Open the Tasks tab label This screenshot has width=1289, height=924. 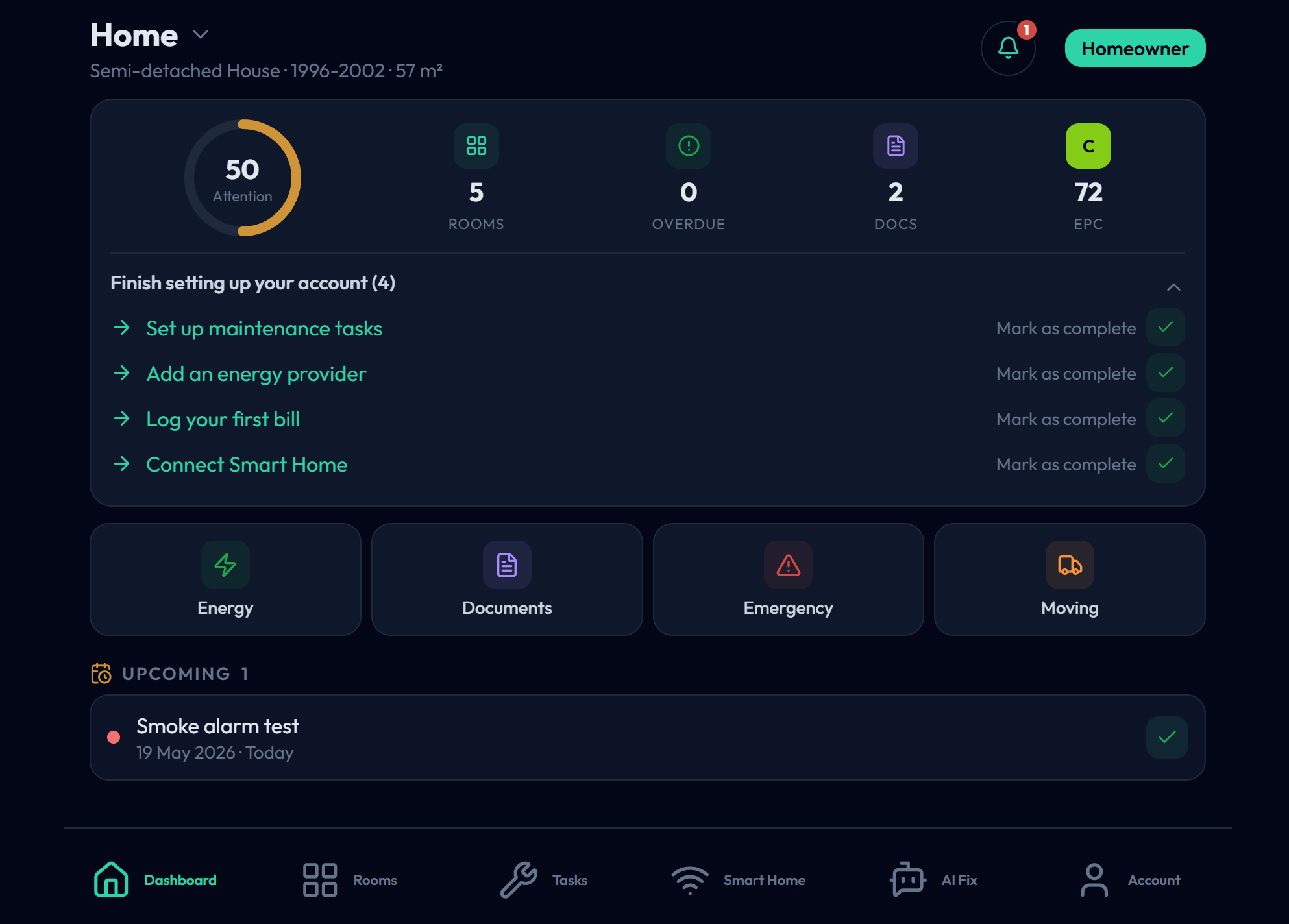(x=570, y=881)
